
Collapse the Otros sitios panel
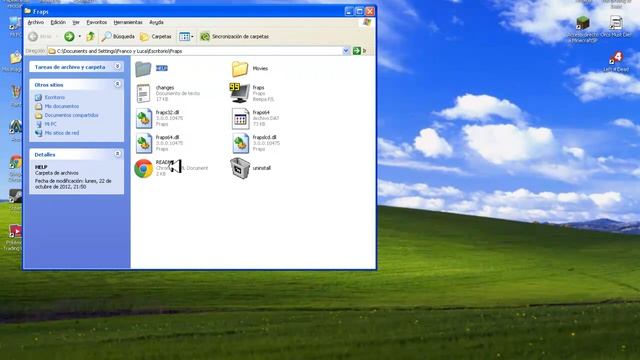(118, 84)
